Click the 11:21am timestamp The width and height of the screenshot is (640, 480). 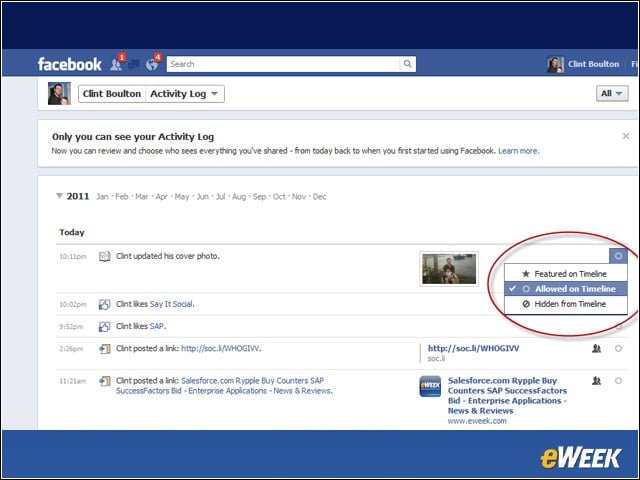coord(73,381)
